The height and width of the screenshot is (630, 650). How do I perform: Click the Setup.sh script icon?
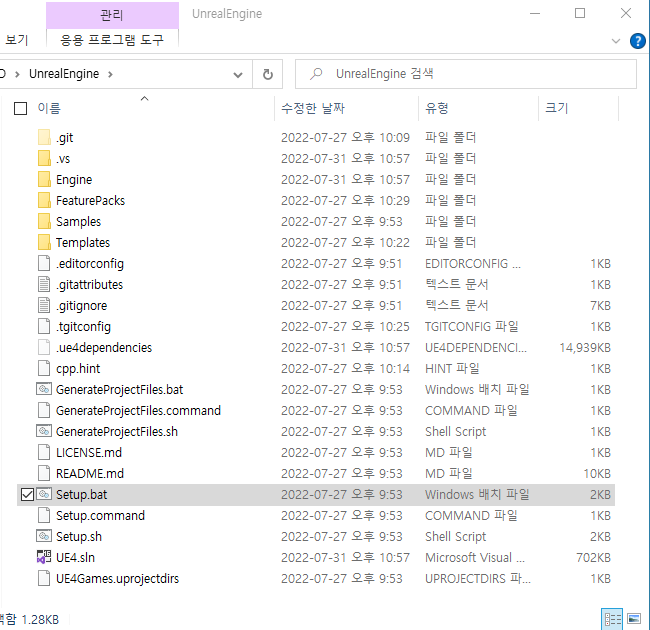click(x=44, y=536)
